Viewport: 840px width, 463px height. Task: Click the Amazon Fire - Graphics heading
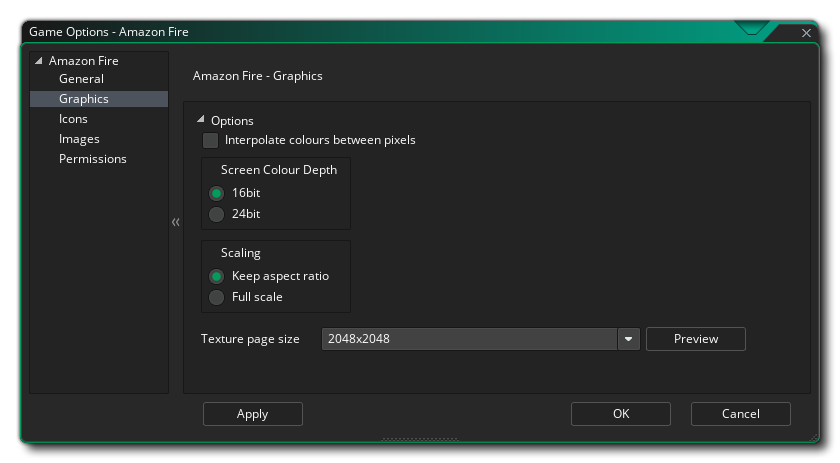click(x=258, y=76)
